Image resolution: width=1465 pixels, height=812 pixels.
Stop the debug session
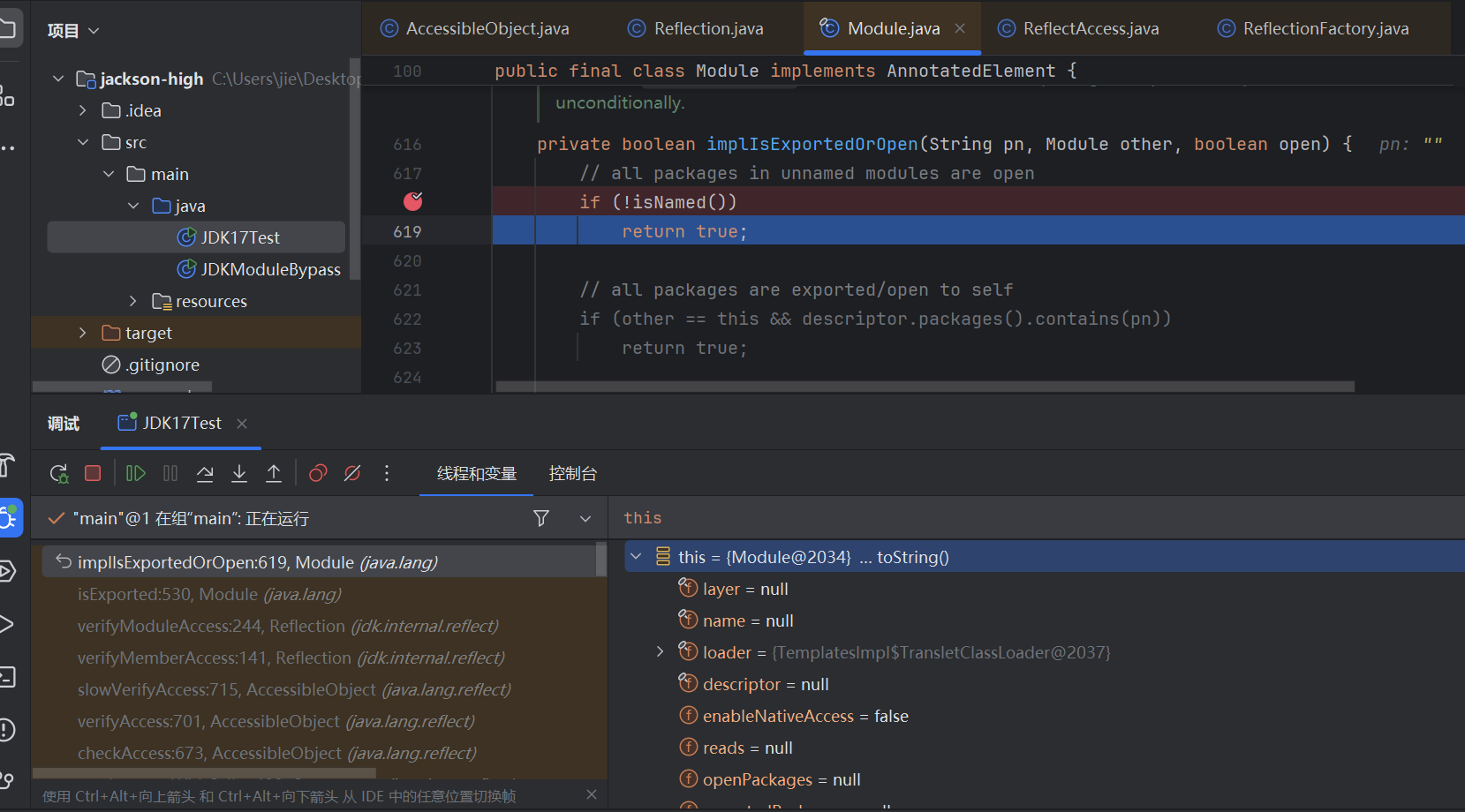click(93, 474)
